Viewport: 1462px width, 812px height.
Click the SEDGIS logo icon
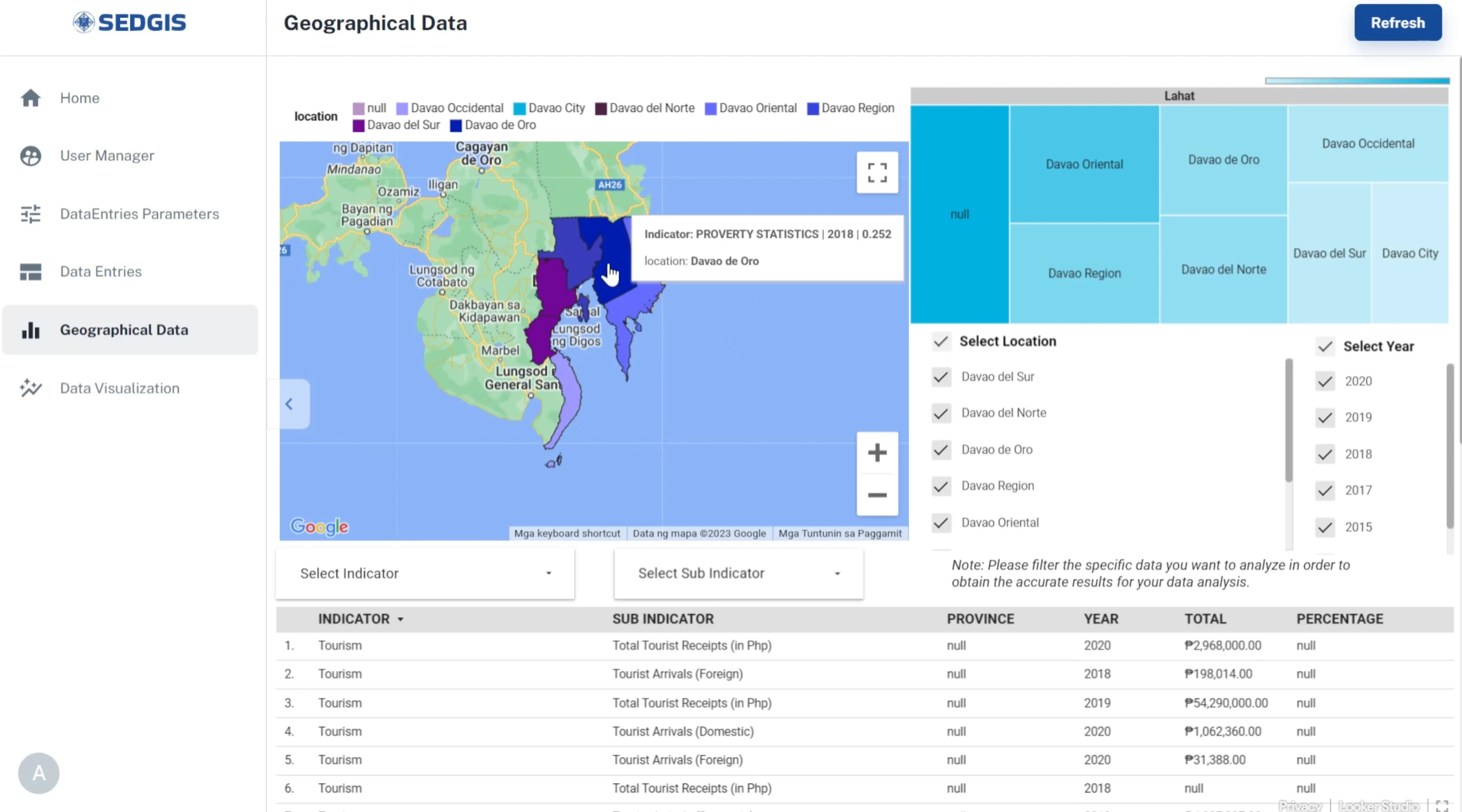(83, 23)
